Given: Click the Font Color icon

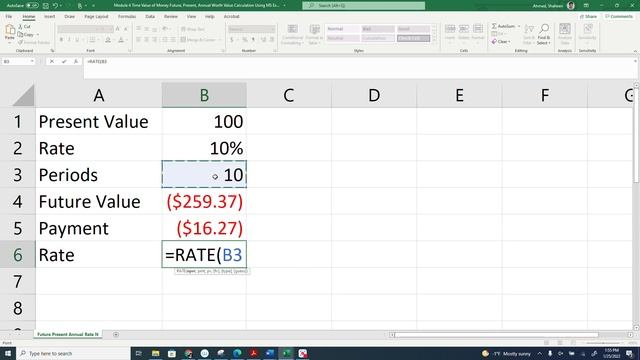Looking at the screenshot, I should coord(121,40).
